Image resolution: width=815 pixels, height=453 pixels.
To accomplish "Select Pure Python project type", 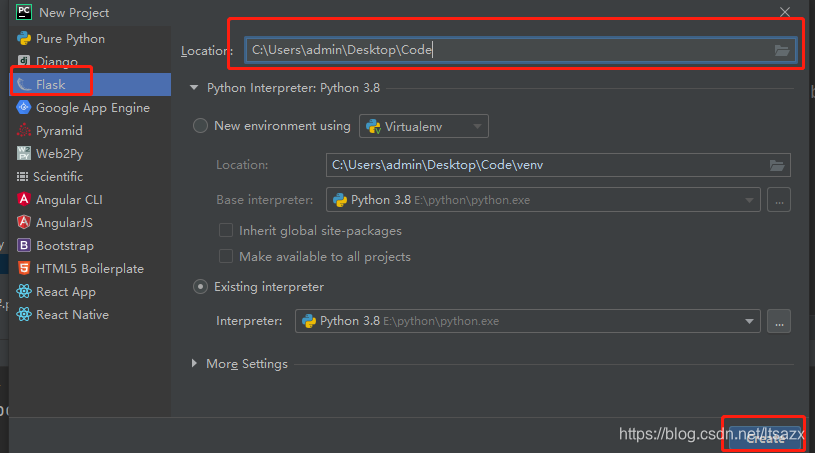I will (x=90, y=38).
